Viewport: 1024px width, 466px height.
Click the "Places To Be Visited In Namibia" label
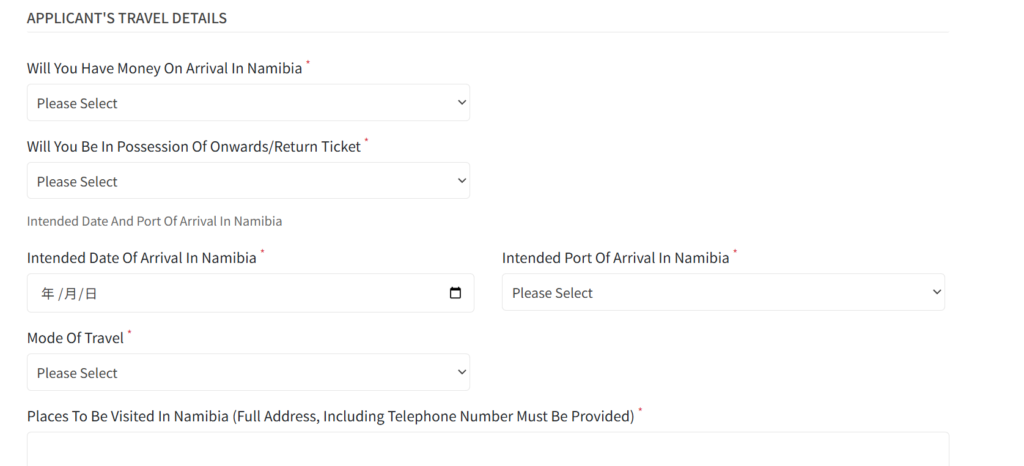click(x=330, y=416)
